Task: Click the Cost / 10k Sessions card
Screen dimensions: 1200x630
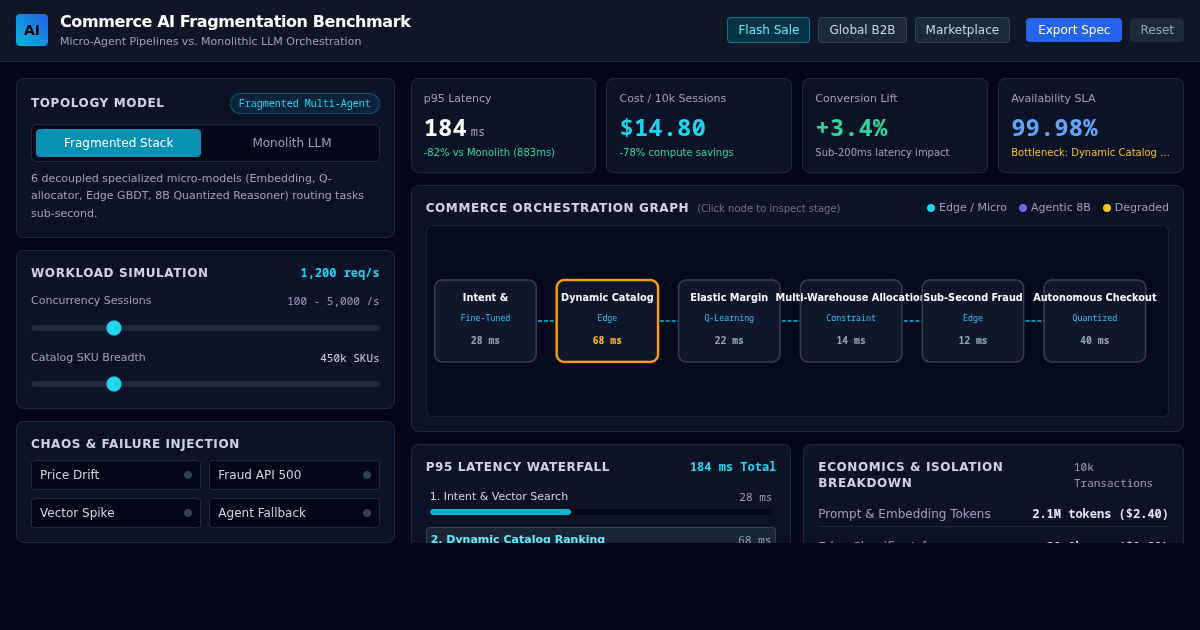Action: (699, 126)
